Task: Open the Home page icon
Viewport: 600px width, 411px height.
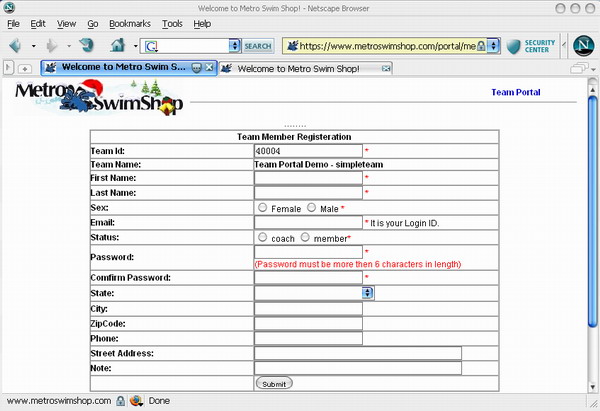Action: [118, 45]
